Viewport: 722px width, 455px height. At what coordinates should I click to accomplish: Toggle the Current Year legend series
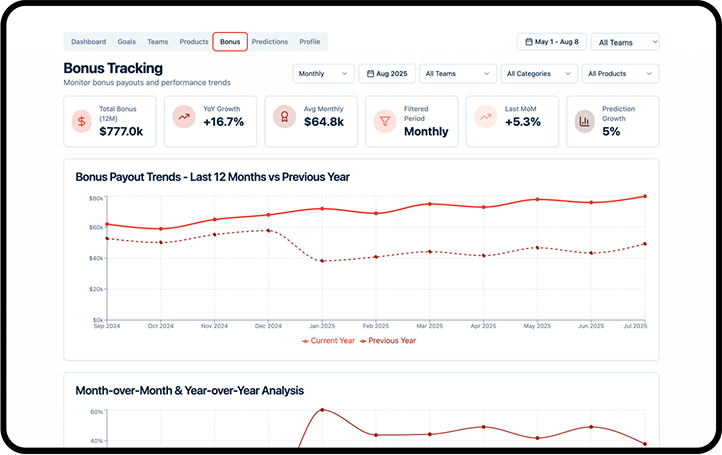tap(328, 341)
